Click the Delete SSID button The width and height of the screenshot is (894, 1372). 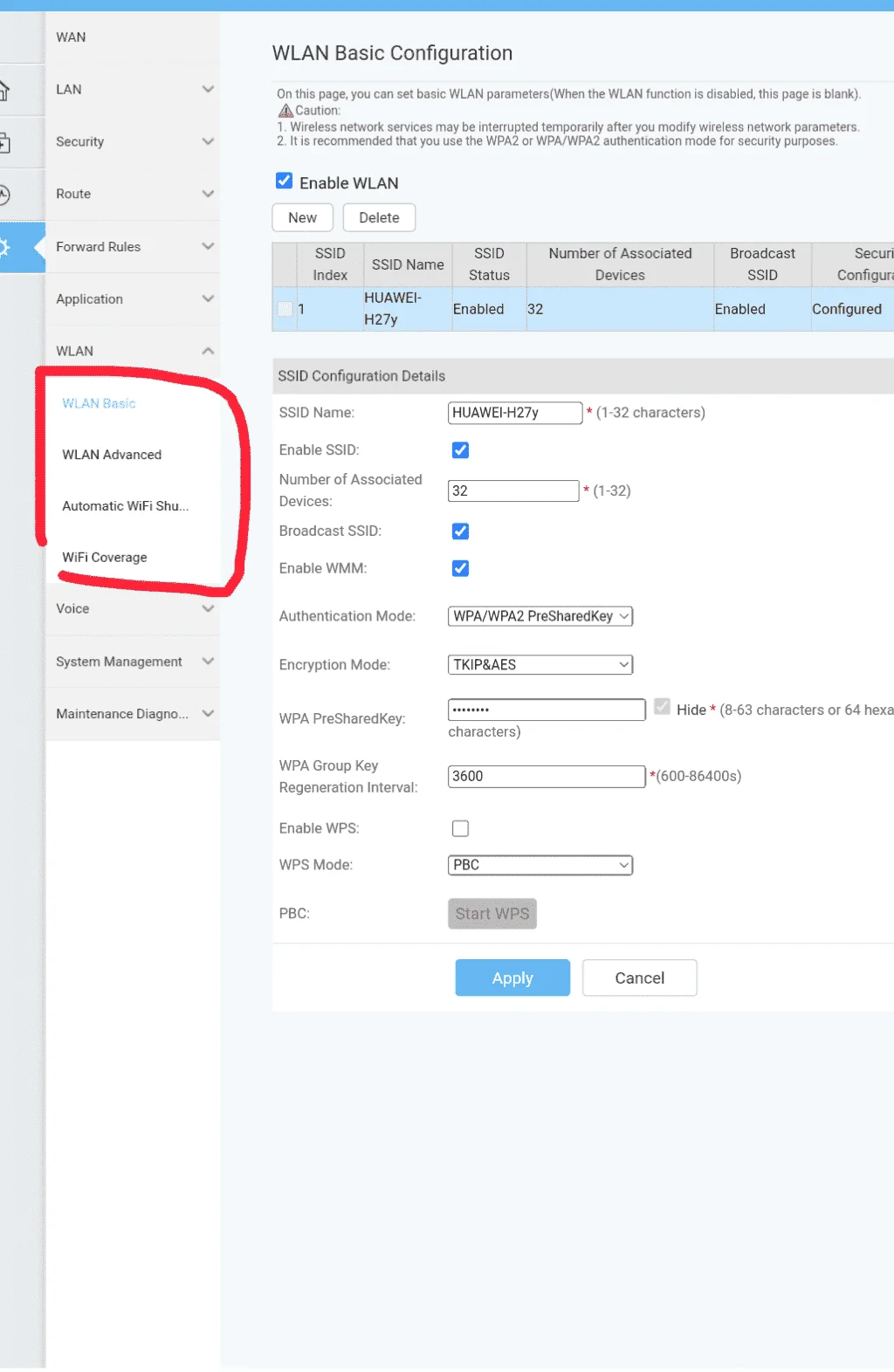(379, 218)
